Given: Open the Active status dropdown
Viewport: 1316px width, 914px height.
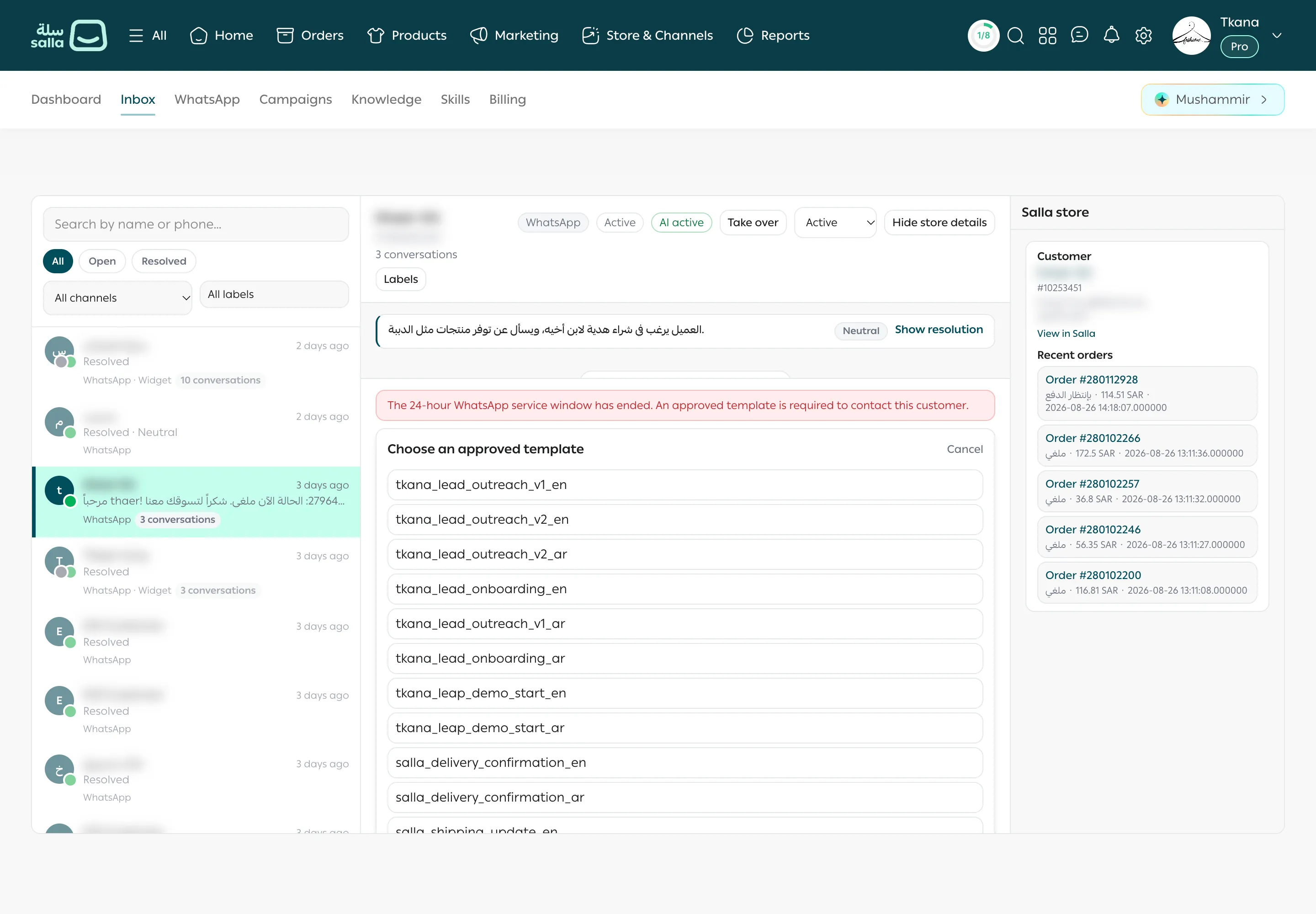Looking at the screenshot, I should (x=836, y=223).
